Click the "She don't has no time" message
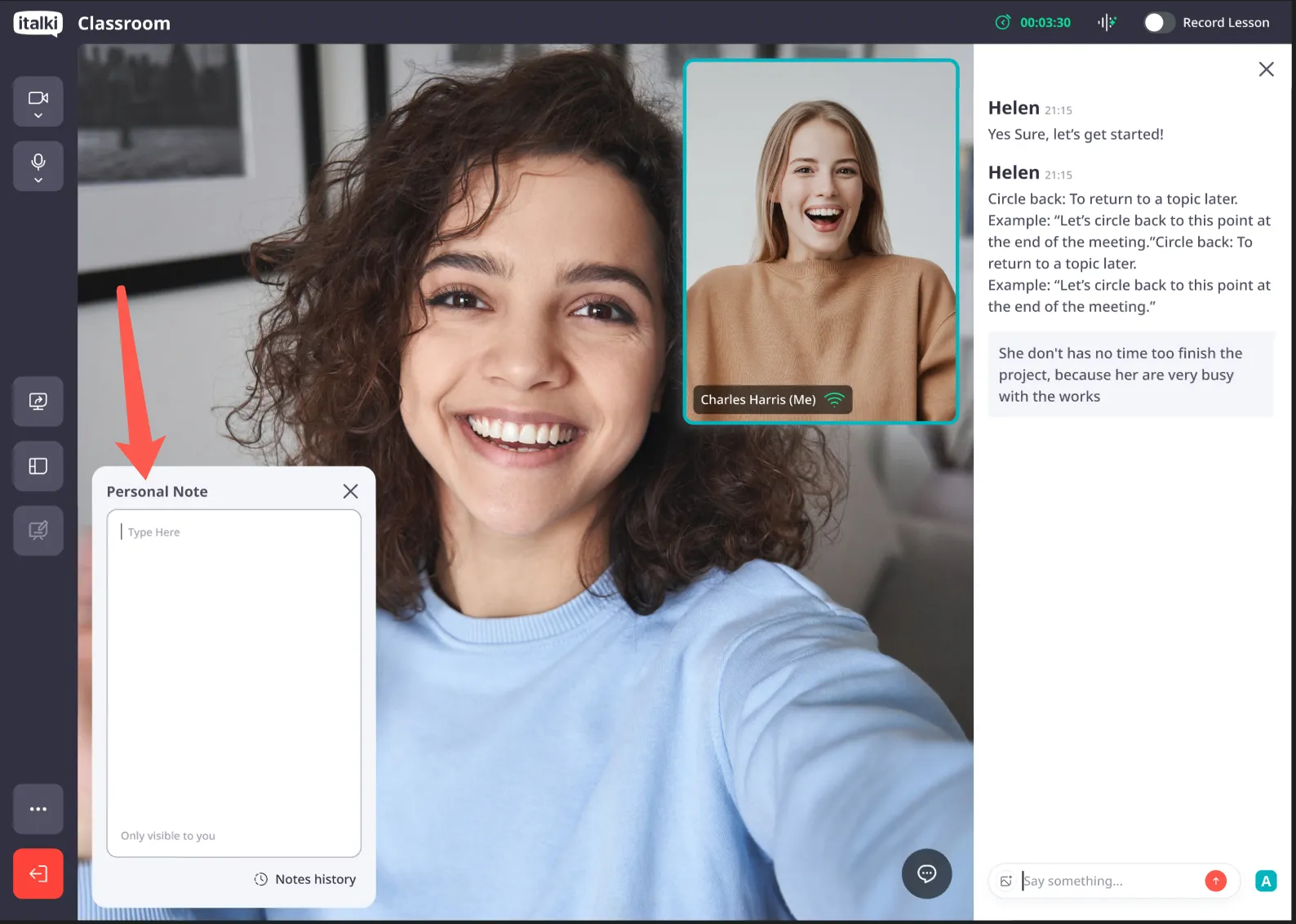This screenshot has width=1296, height=924. [1130, 375]
